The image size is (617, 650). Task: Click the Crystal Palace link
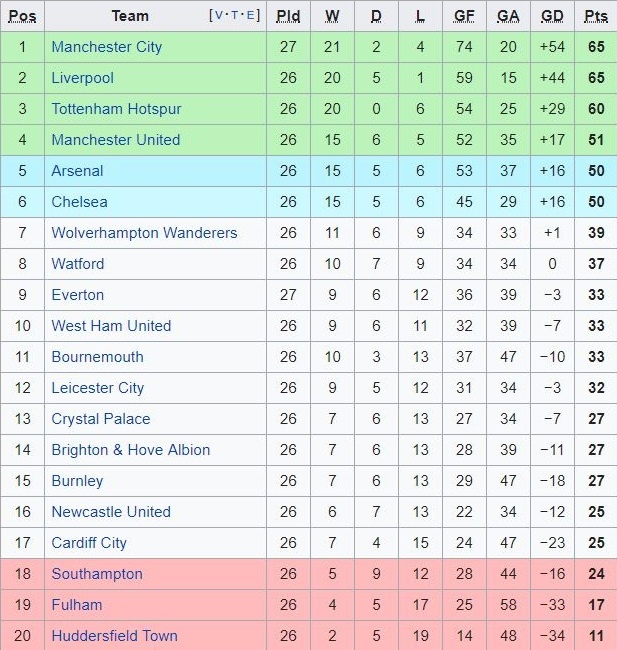pyautogui.click(x=100, y=419)
